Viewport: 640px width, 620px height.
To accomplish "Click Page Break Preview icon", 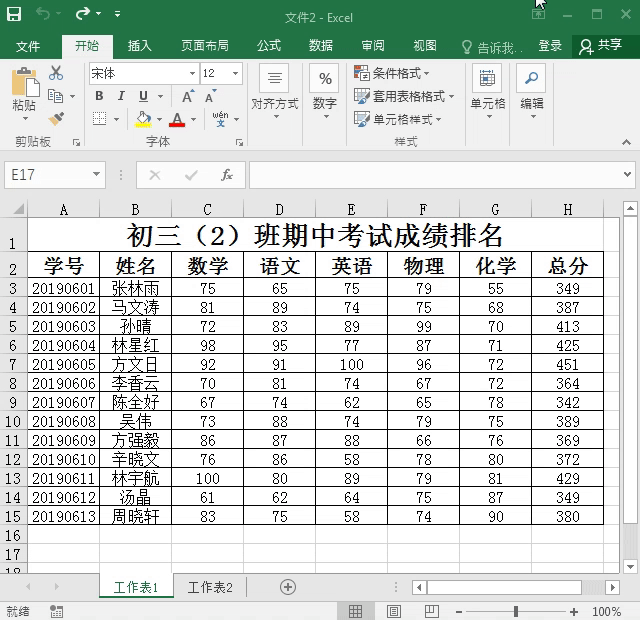I will (x=431, y=611).
